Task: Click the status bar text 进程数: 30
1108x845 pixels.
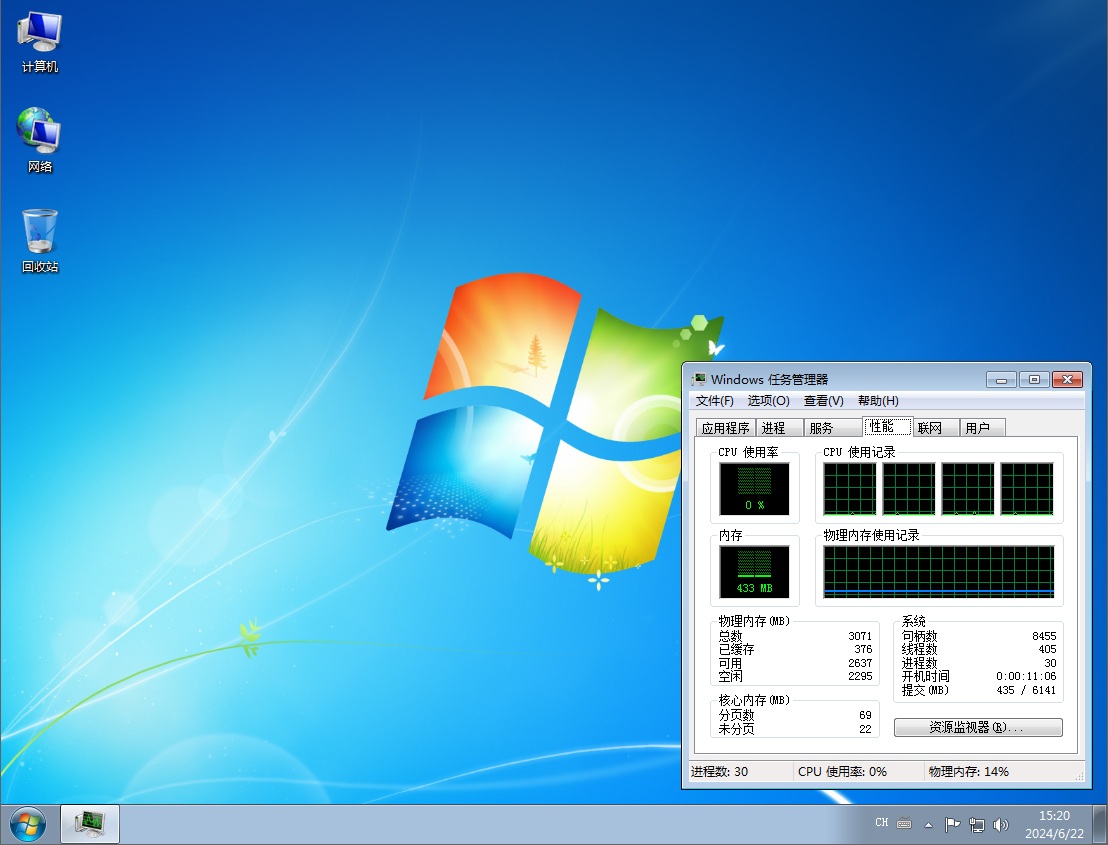Action: tap(719, 772)
